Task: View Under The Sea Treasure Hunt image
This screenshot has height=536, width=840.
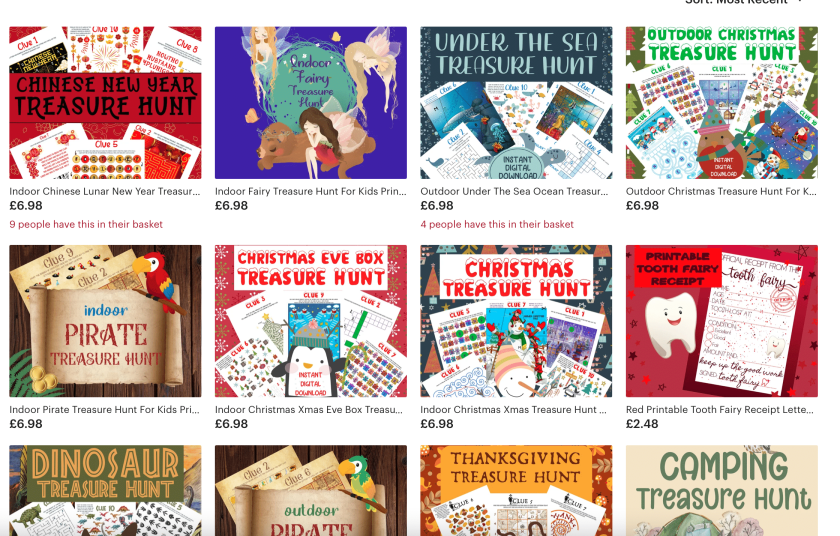Action: pos(516,103)
